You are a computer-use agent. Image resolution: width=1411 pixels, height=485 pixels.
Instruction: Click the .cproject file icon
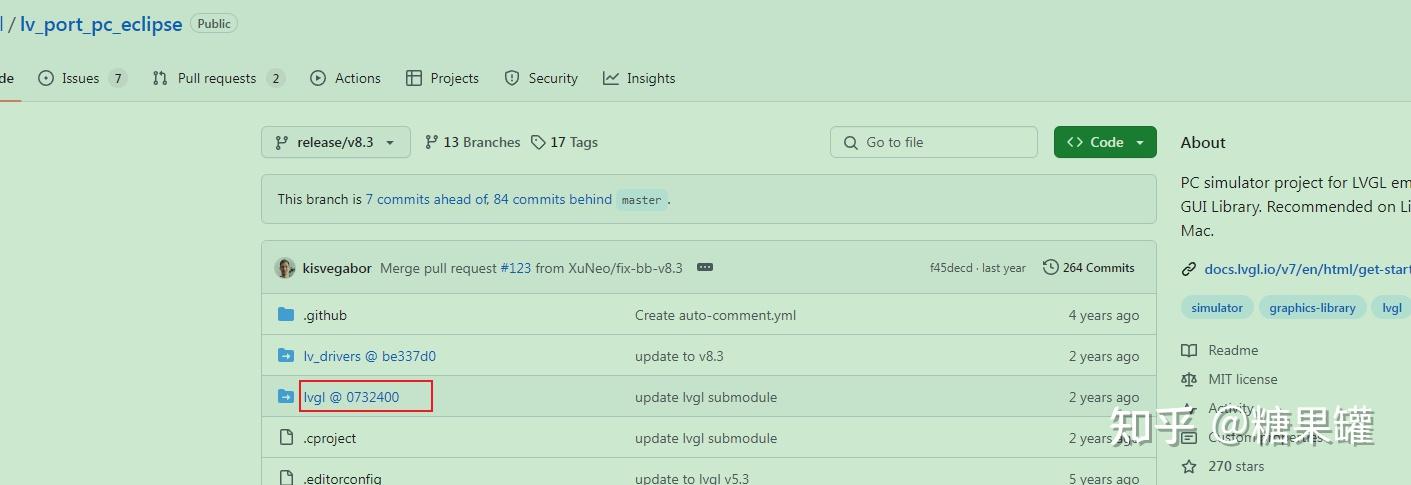pos(286,438)
